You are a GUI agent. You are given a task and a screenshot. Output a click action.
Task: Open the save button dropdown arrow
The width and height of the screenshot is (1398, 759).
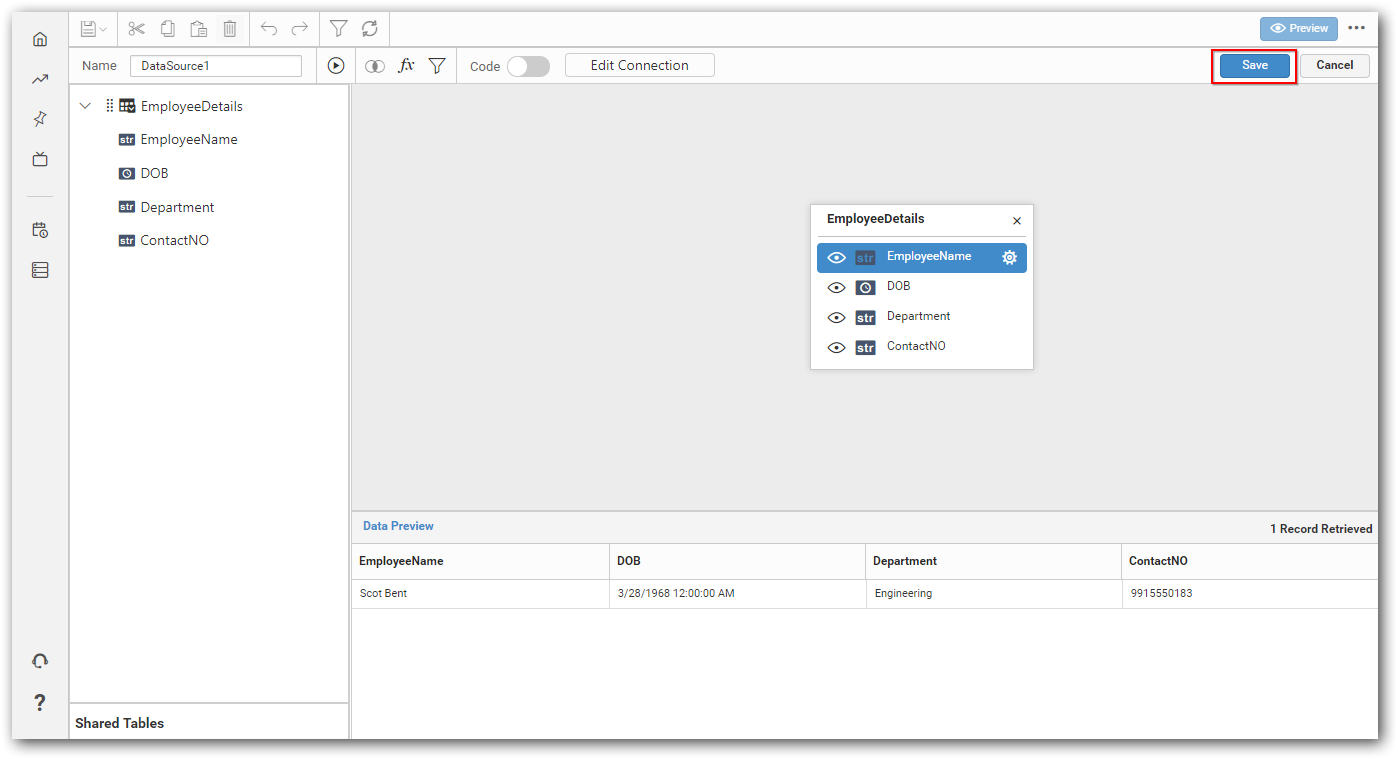103,29
